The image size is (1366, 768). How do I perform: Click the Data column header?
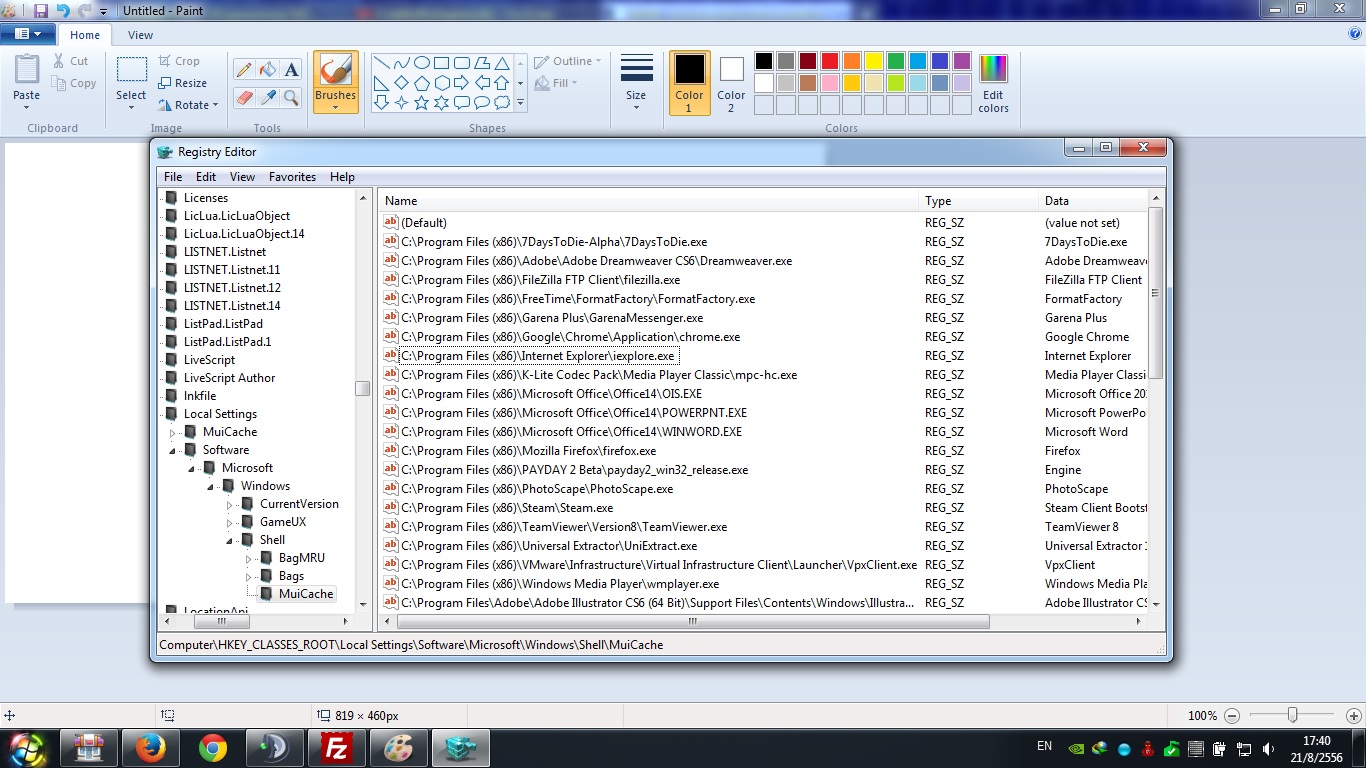(1092, 201)
